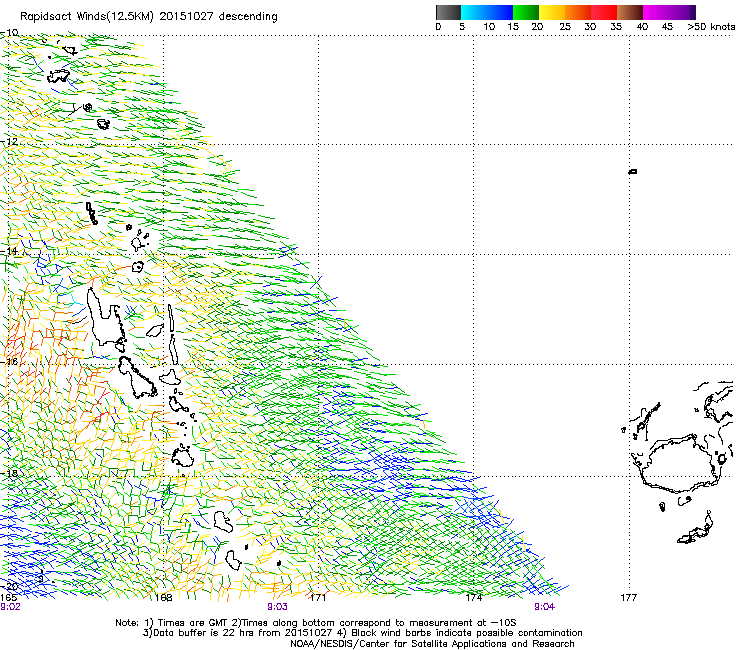The image size is (740, 650).
Task: Click the '168' longitude label
Action: [164, 597]
